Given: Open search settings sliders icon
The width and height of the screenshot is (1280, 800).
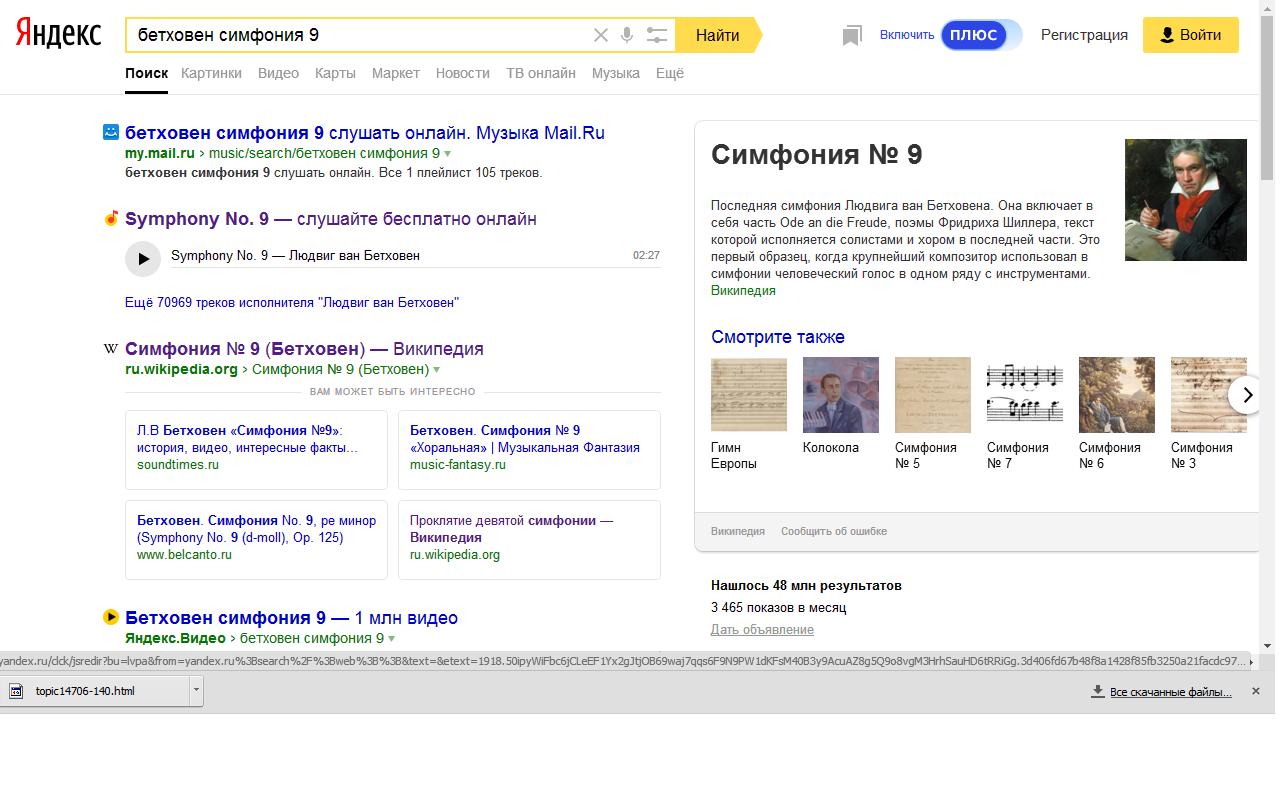Looking at the screenshot, I should (656, 35).
